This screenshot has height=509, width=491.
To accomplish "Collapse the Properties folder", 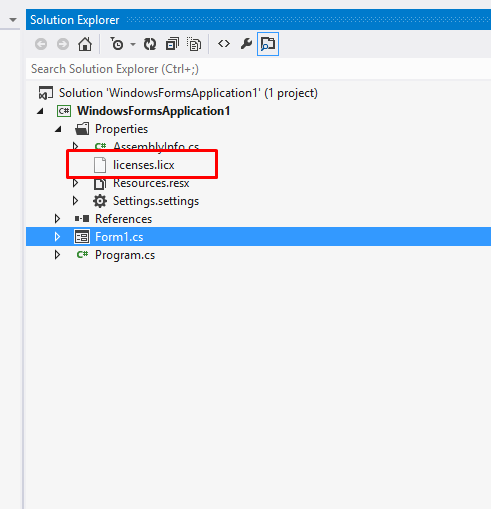I will tap(59, 129).
